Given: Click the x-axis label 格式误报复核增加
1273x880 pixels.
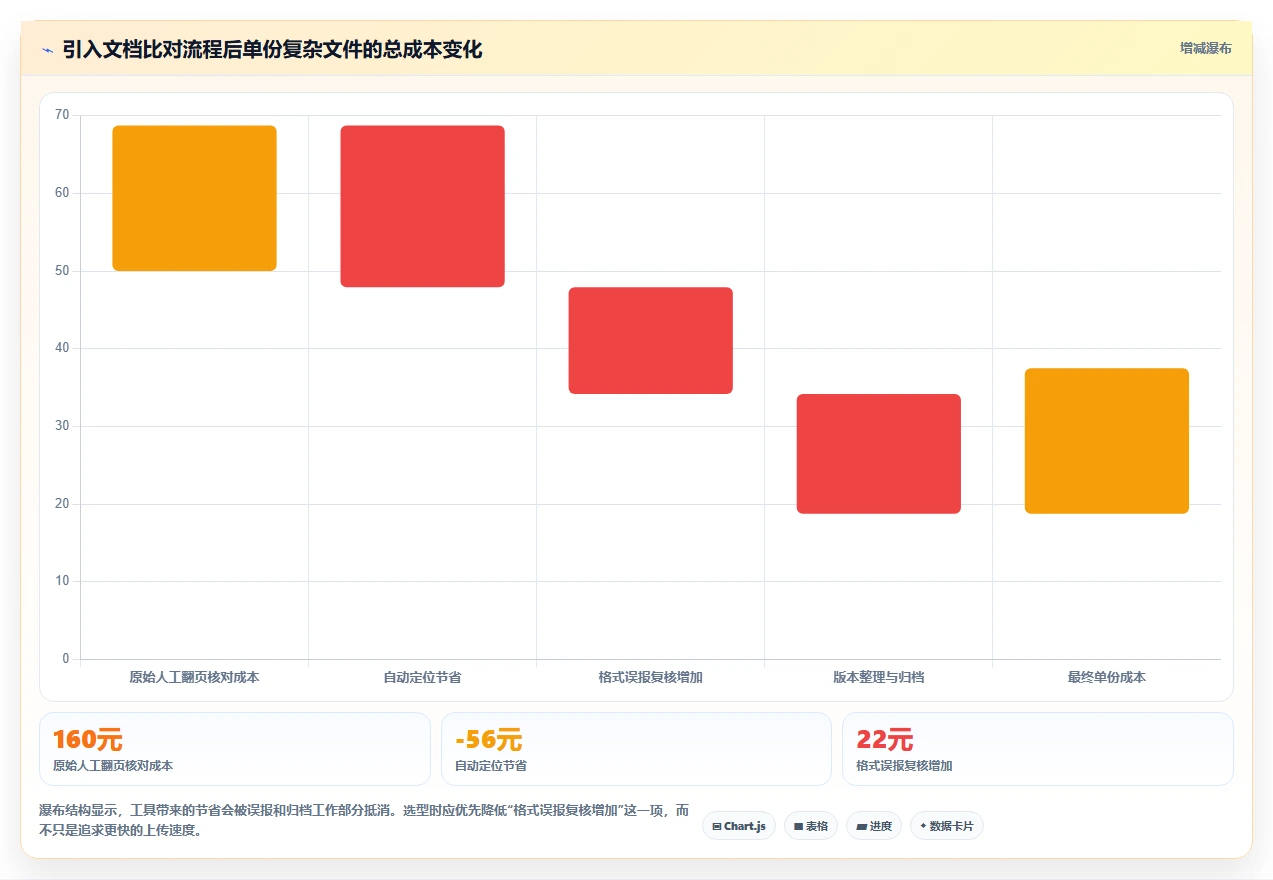Looking at the screenshot, I should (x=650, y=677).
